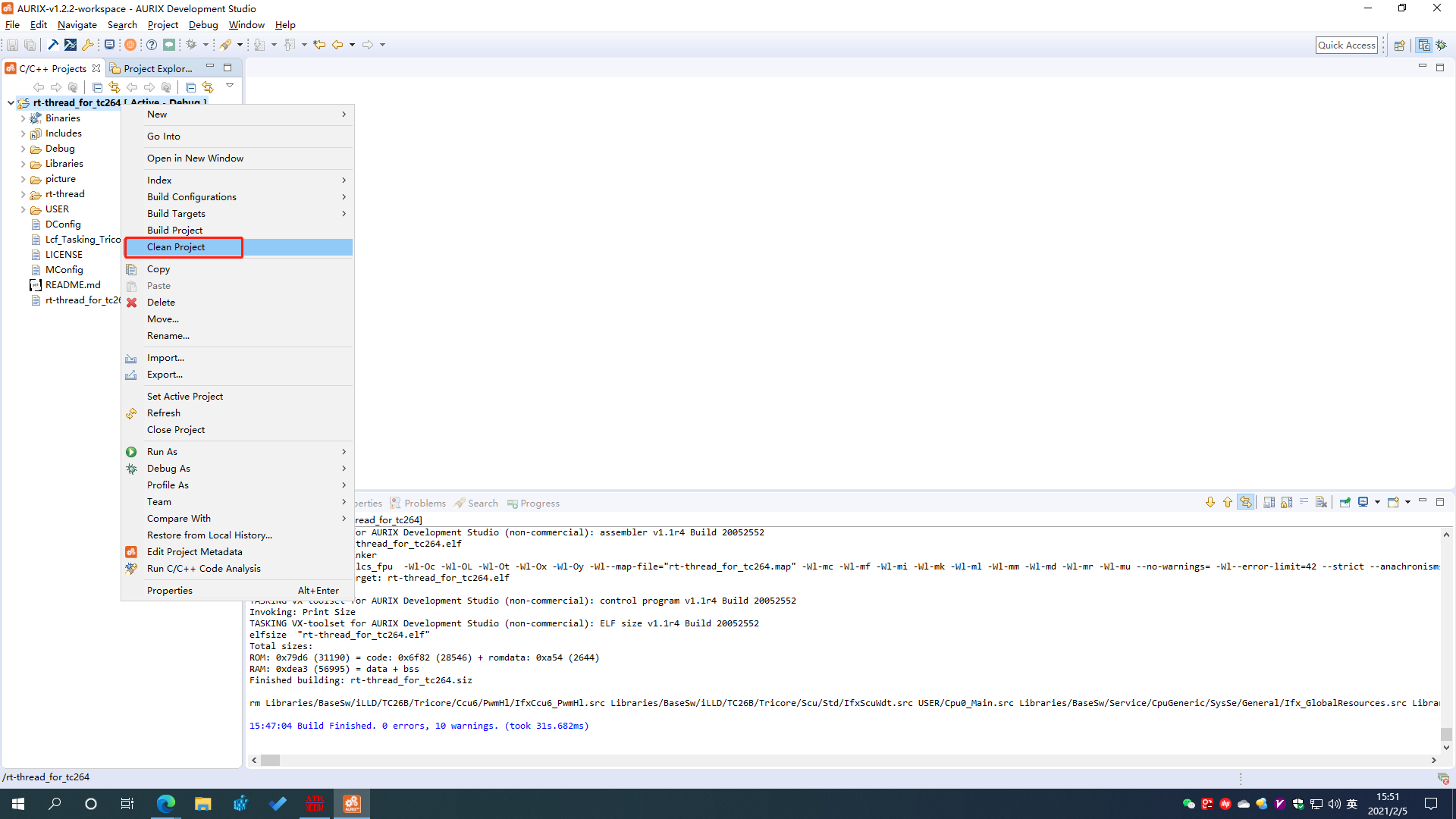The image size is (1456, 819).
Task: Click the Windows Start button
Action: pyautogui.click(x=18, y=804)
